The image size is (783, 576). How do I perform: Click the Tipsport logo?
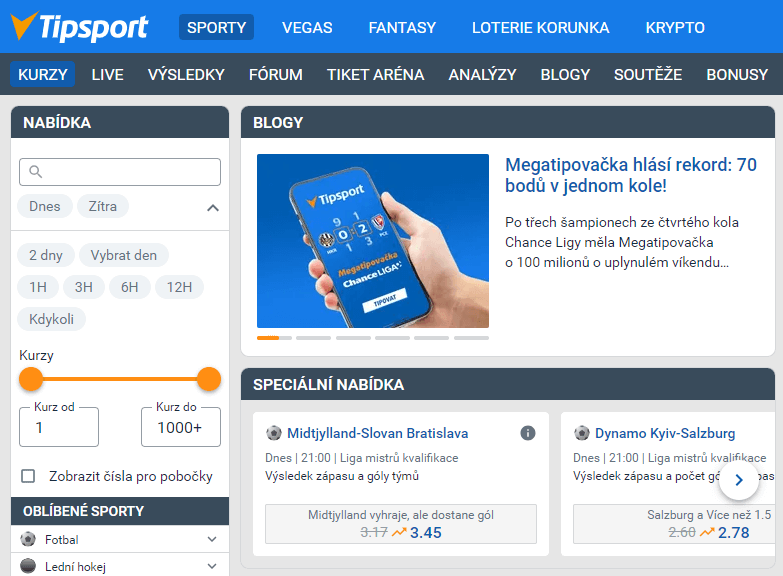(x=80, y=27)
